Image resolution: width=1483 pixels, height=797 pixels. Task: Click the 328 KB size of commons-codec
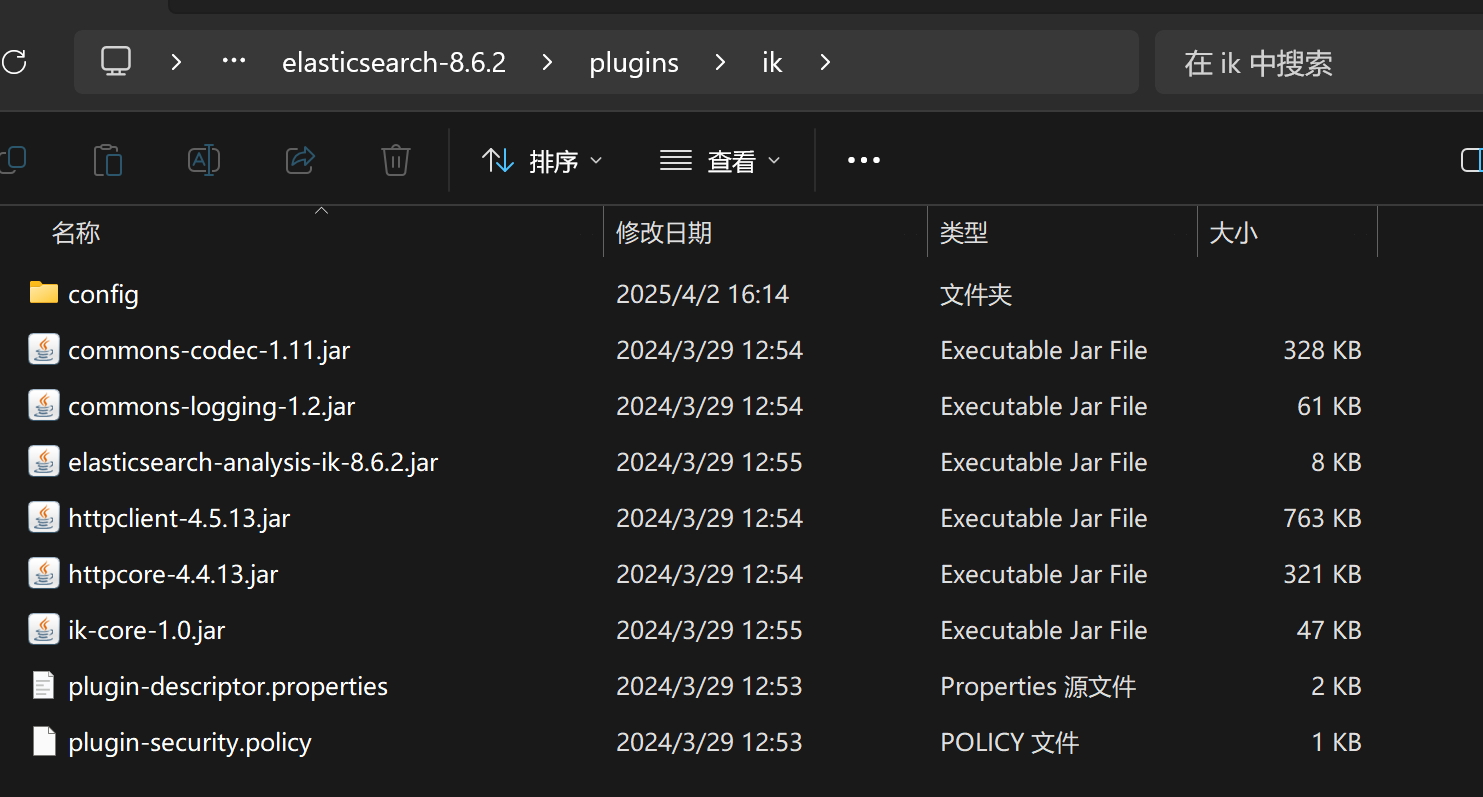[x=1322, y=350]
